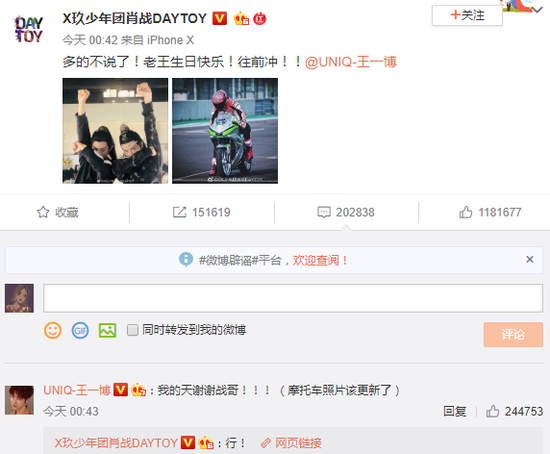The image size is (550, 454).
Task: Follow the account with +关注 button
Action: [467, 15]
